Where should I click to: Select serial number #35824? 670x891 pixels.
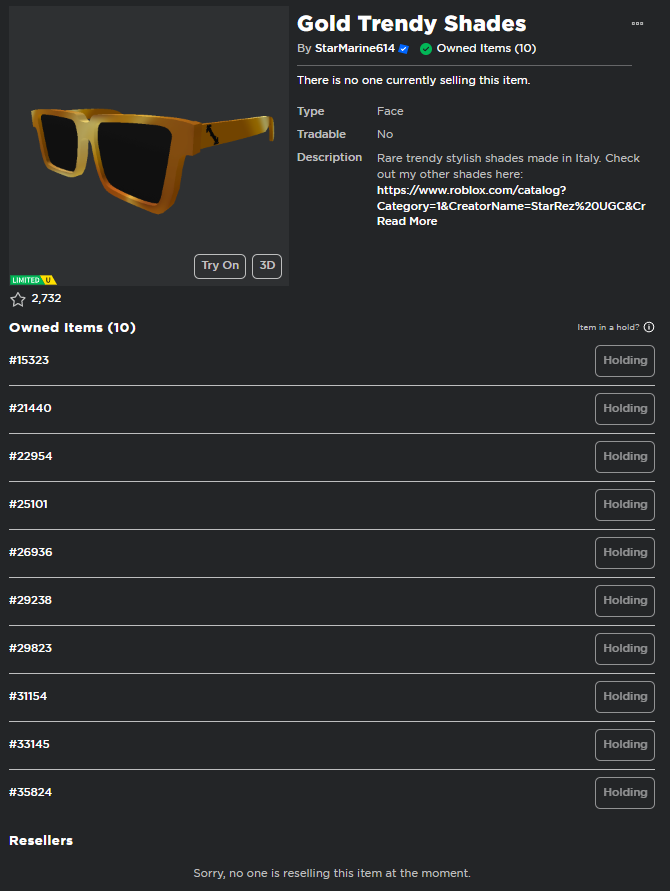click(31, 792)
